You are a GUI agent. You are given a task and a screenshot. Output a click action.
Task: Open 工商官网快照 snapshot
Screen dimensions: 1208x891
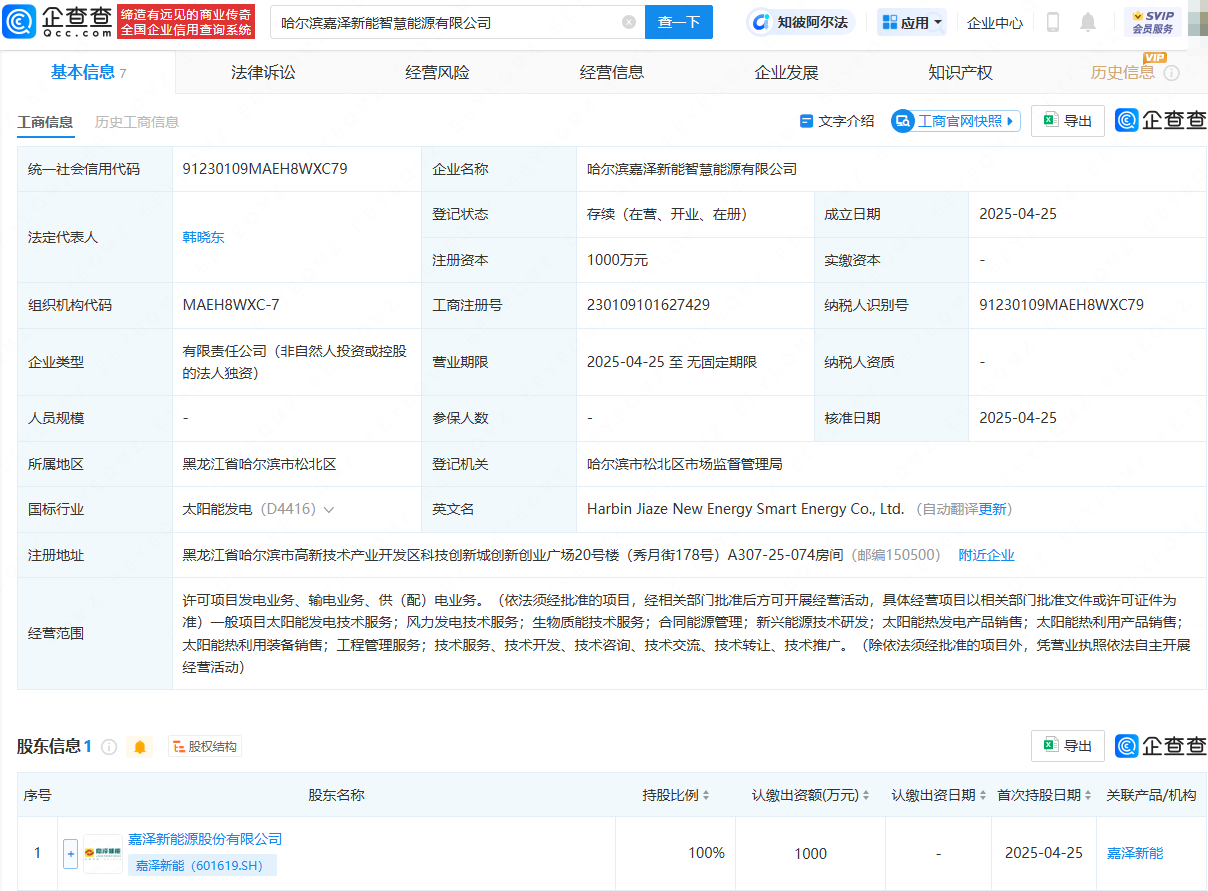(956, 121)
